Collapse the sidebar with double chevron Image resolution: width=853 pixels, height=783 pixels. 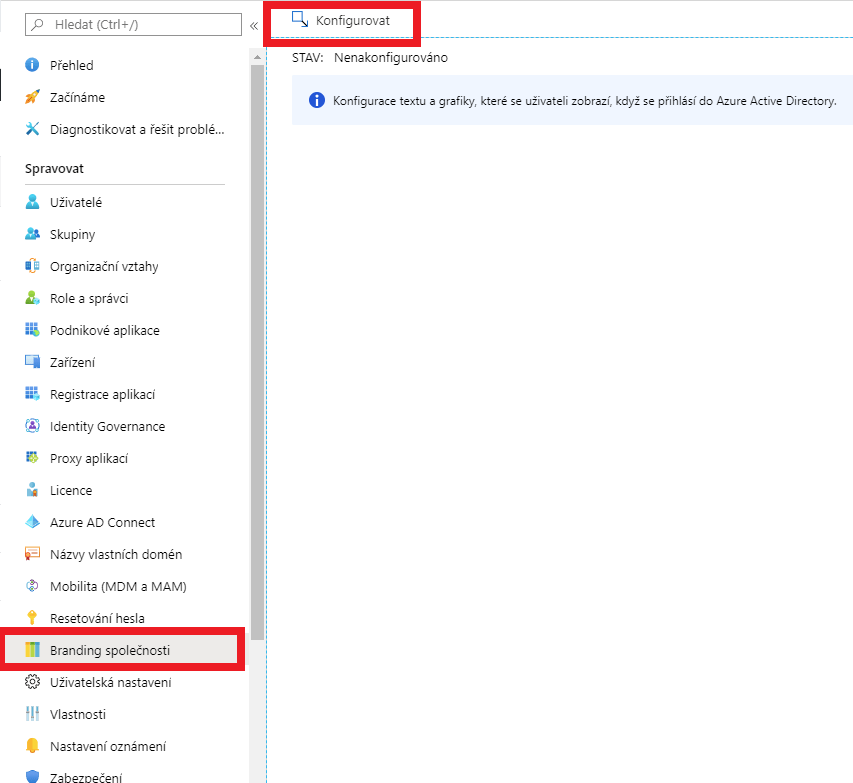254,25
